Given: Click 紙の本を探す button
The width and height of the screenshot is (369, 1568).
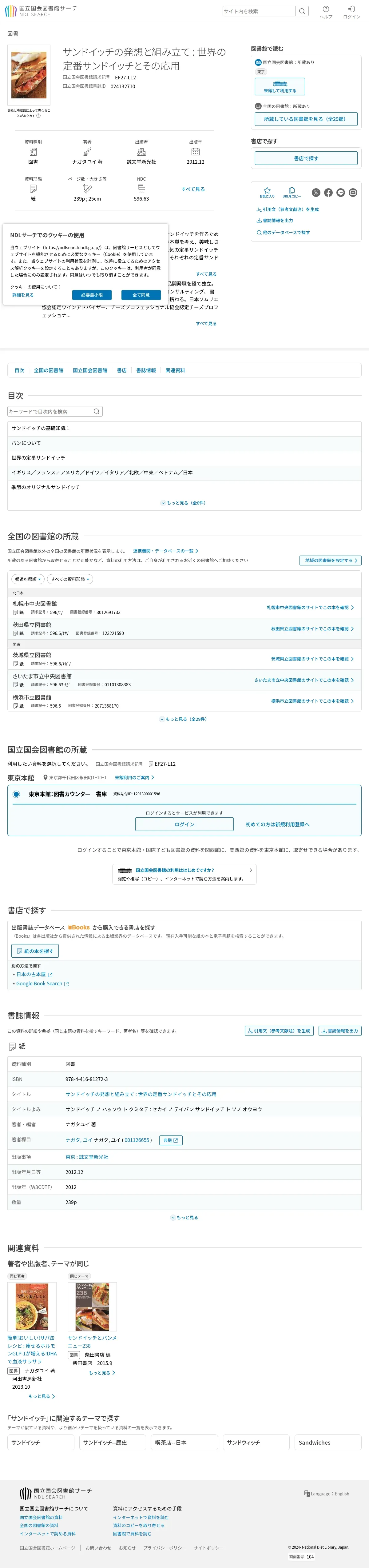Looking at the screenshot, I should pos(35,951).
